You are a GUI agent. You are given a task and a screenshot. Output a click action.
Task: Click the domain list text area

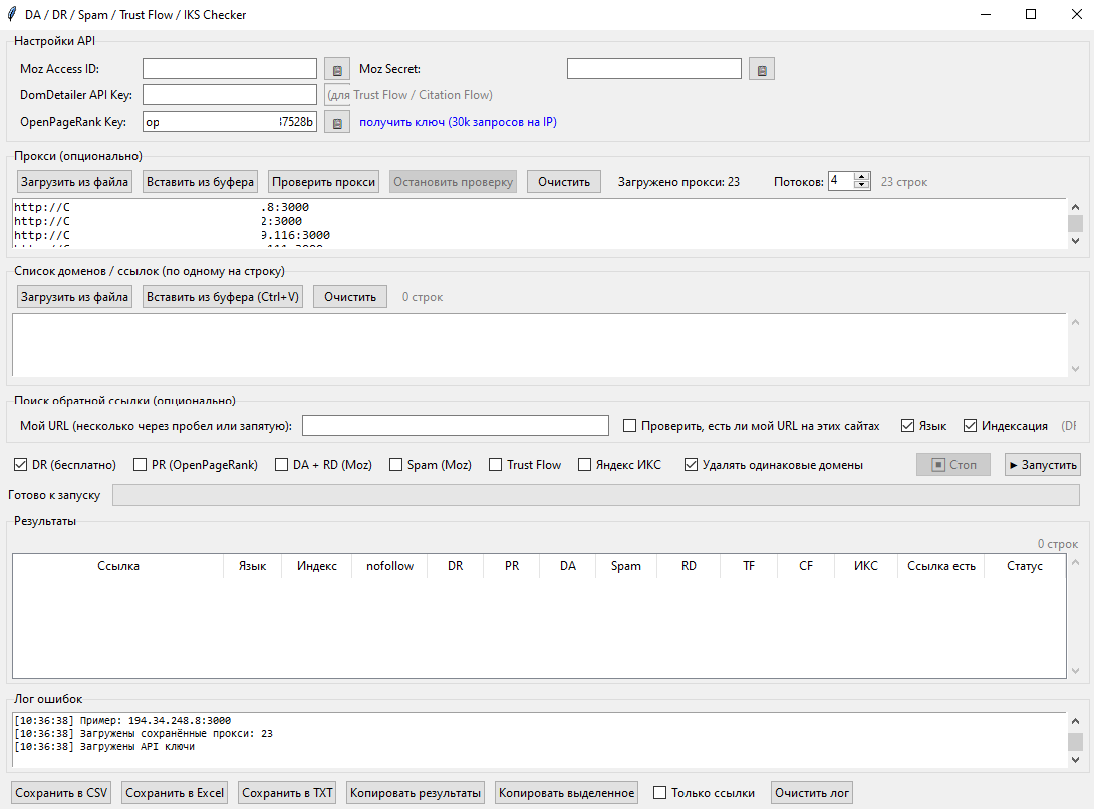pos(540,345)
